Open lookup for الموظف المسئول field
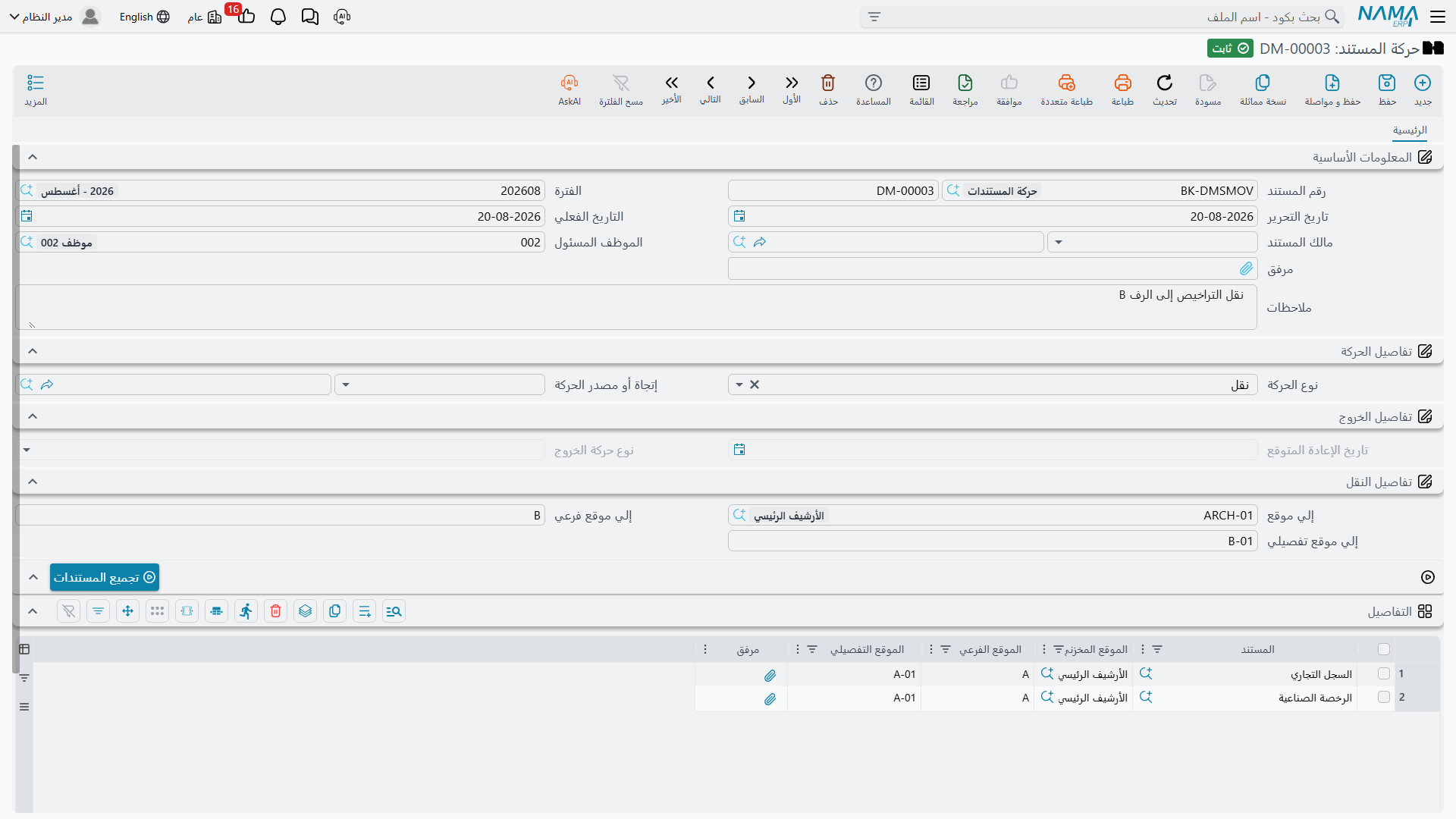Image resolution: width=1456 pixels, height=819 pixels. [27, 242]
